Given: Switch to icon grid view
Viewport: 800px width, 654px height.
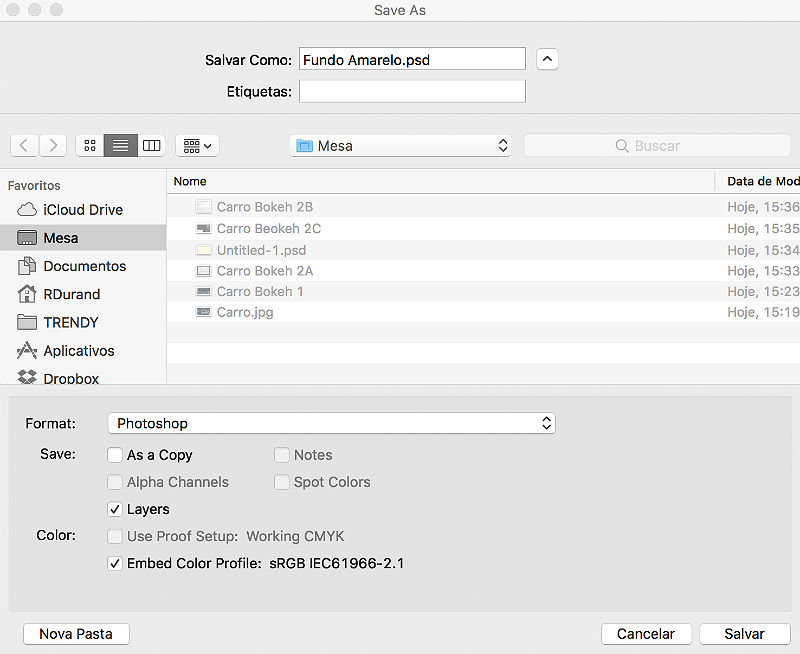Looking at the screenshot, I should 90,146.
